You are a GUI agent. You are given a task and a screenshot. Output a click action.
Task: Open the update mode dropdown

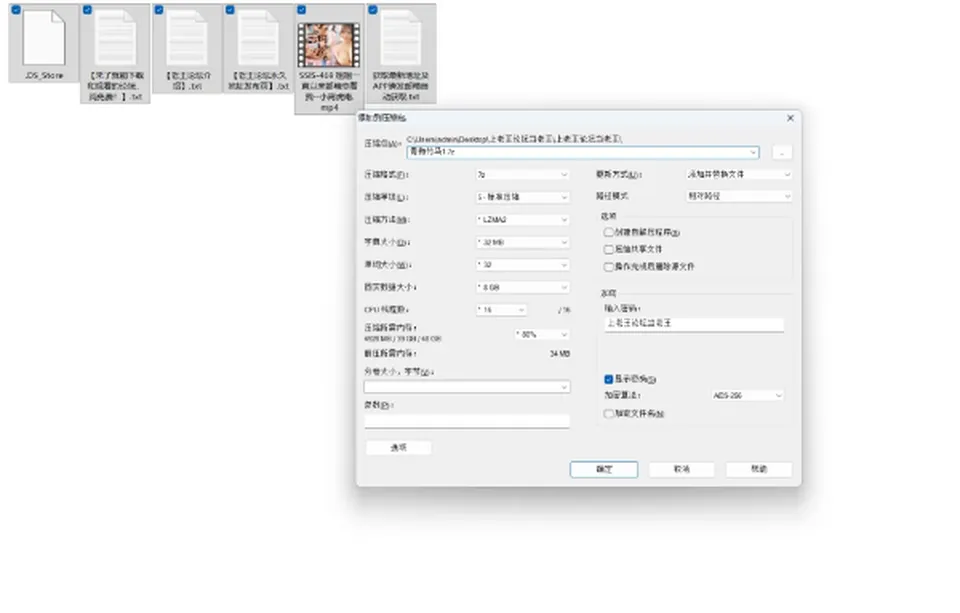click(x=738, y=175)
